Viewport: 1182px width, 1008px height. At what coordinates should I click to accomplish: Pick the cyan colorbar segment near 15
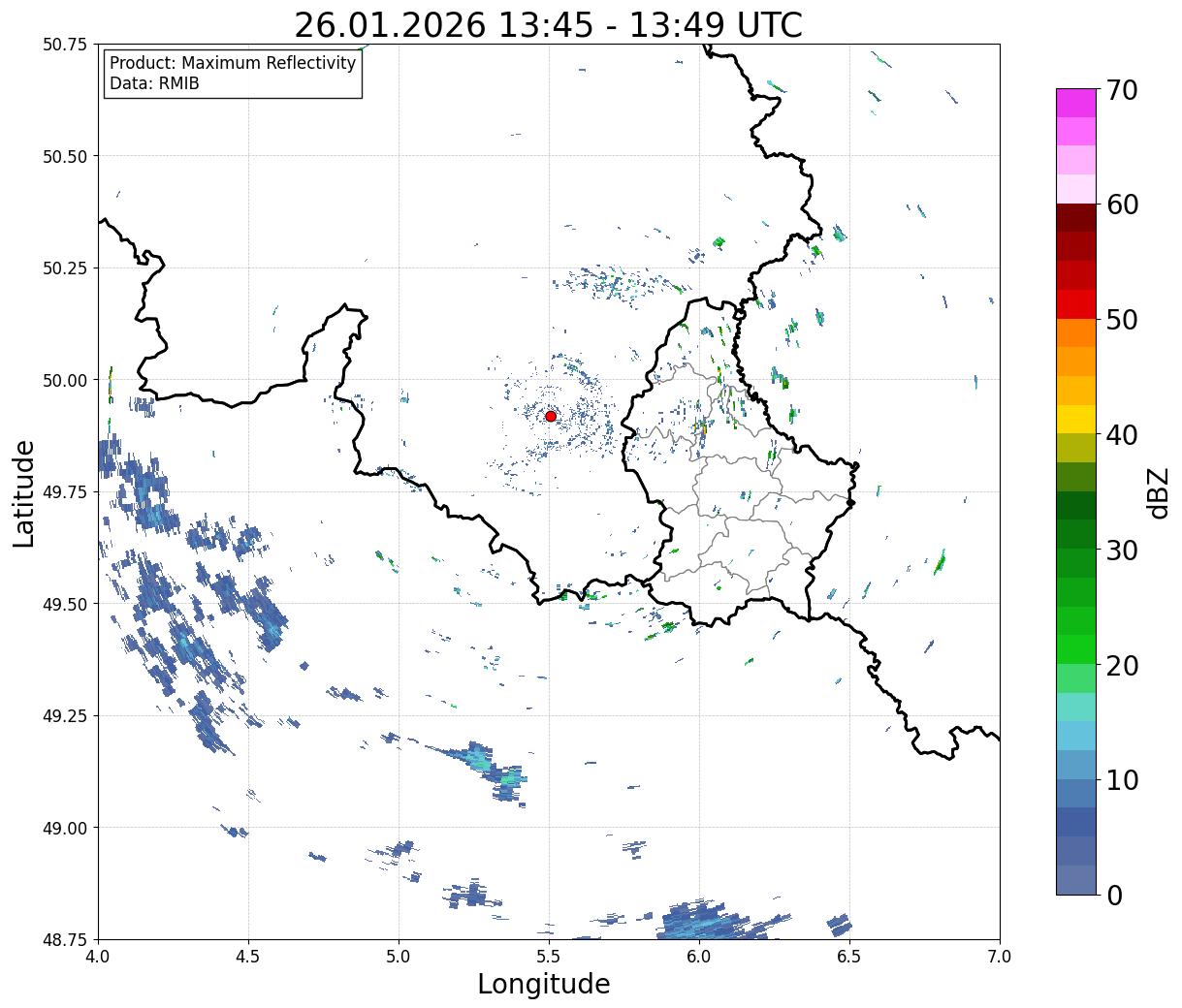pyautogui.click(x=1076, y=707)
